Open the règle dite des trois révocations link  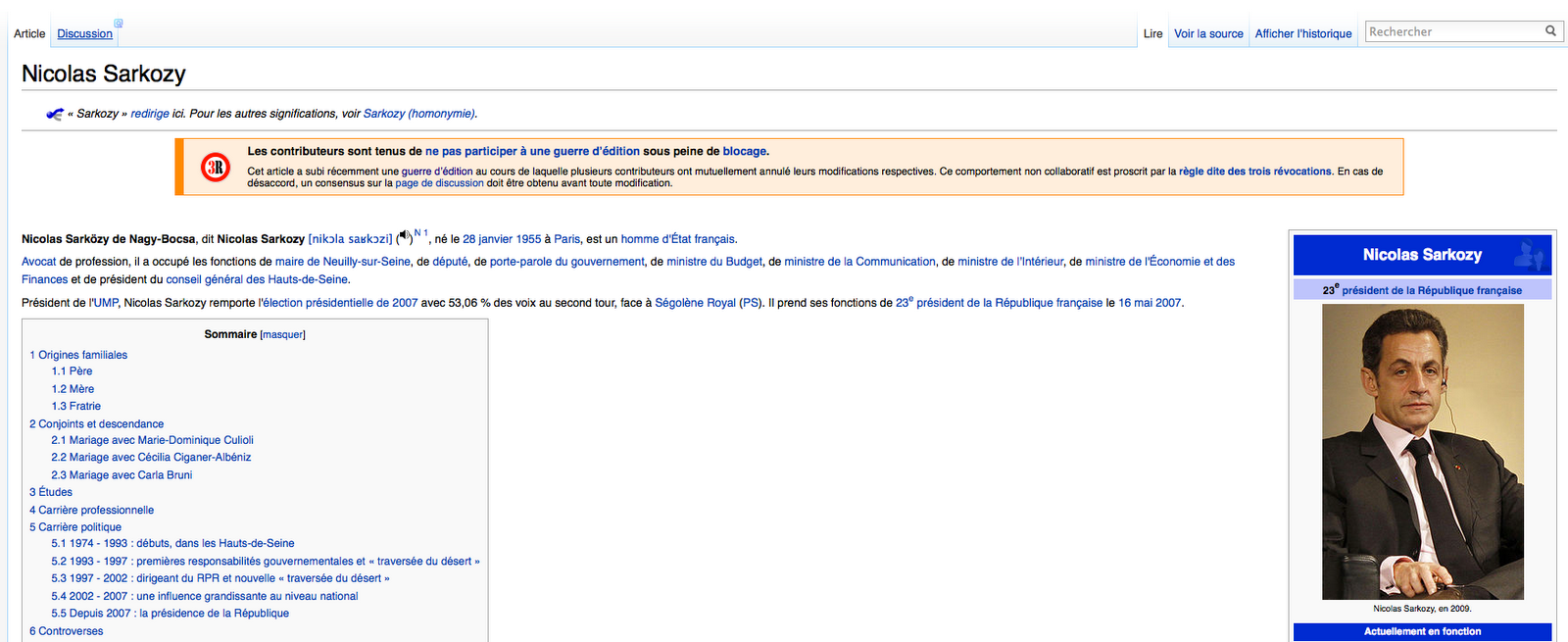click(x=1254, y=172)
